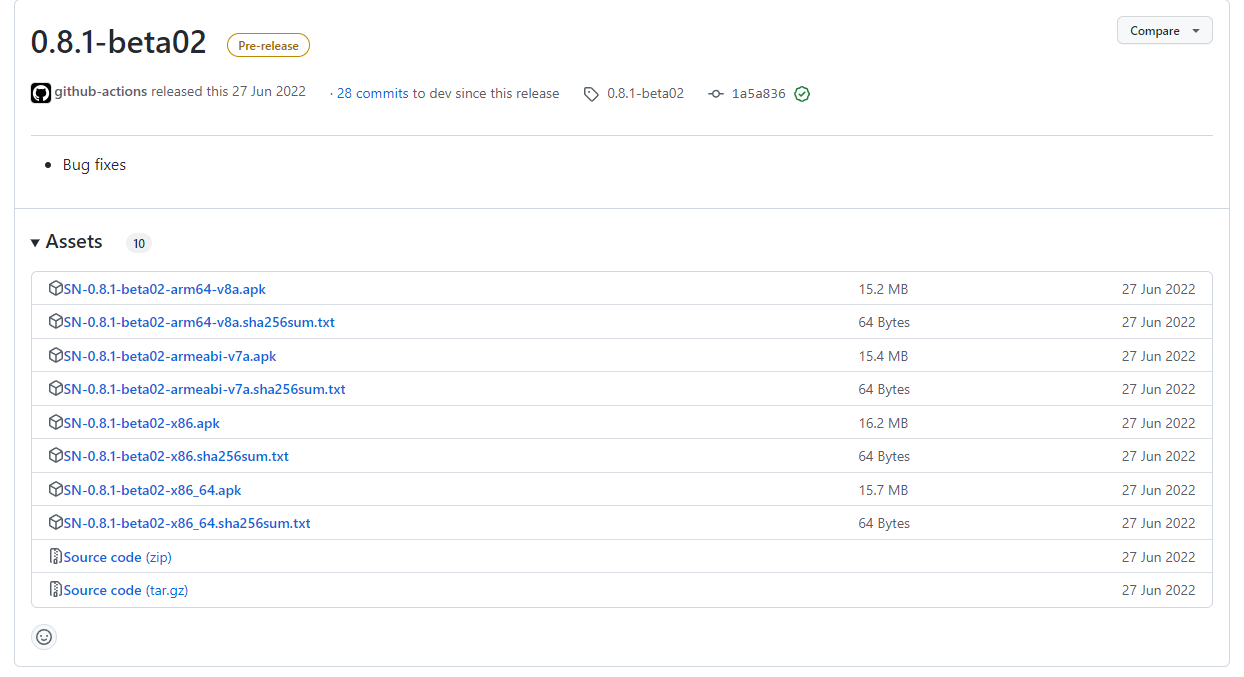Click the zip file icon for Source code (zip)
Viewport: 1244px width, 677px height.
56,557
